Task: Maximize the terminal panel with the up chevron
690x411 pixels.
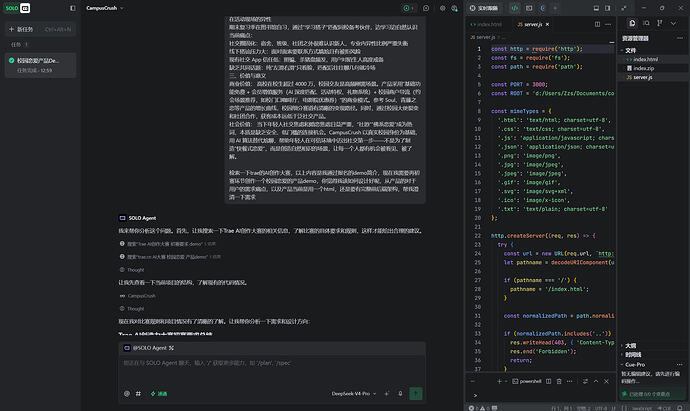Action: coord(596,382)
